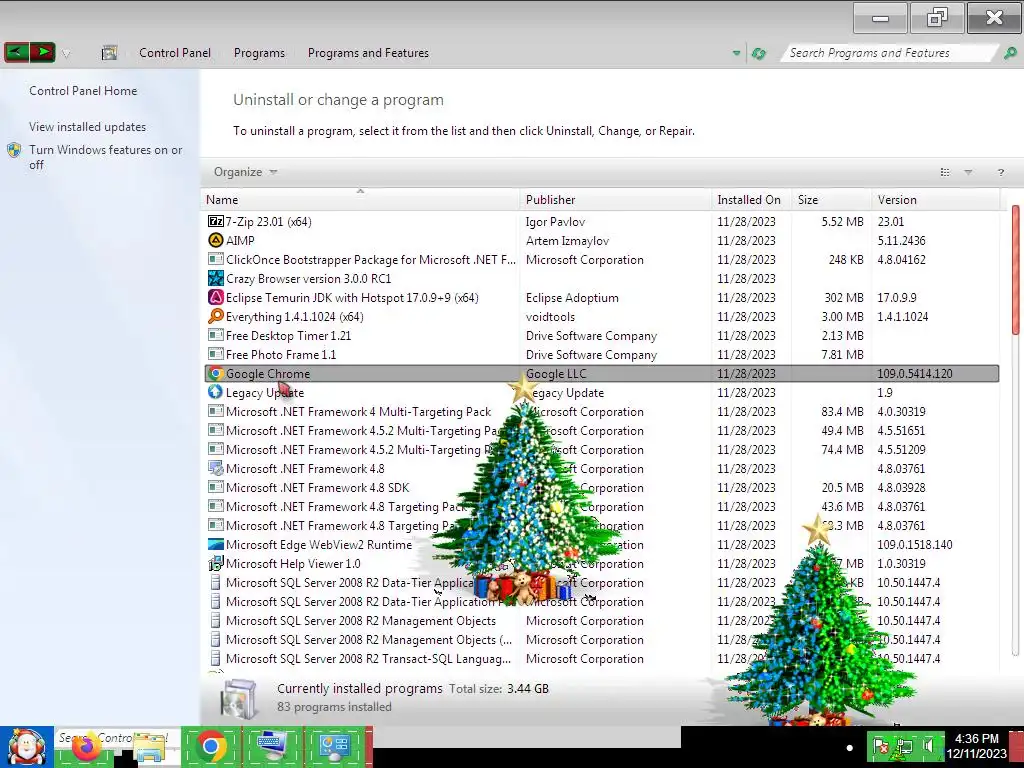
Task: Open Turn Windows features on or off
Action: pos(106,157)
